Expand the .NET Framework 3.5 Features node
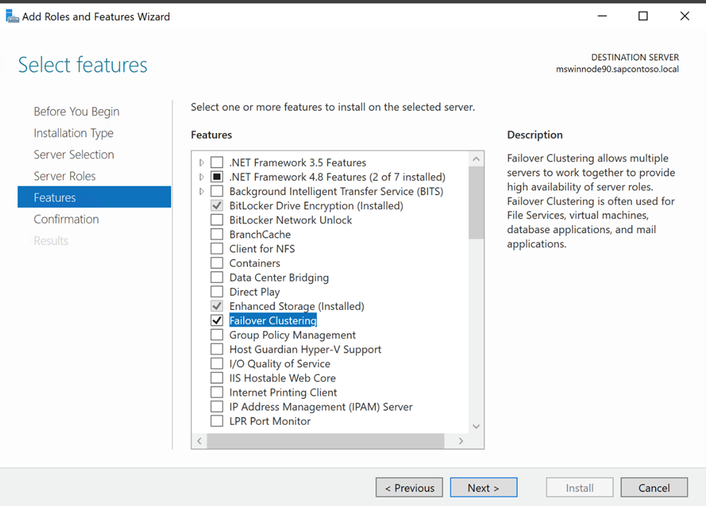 [201, 162]
